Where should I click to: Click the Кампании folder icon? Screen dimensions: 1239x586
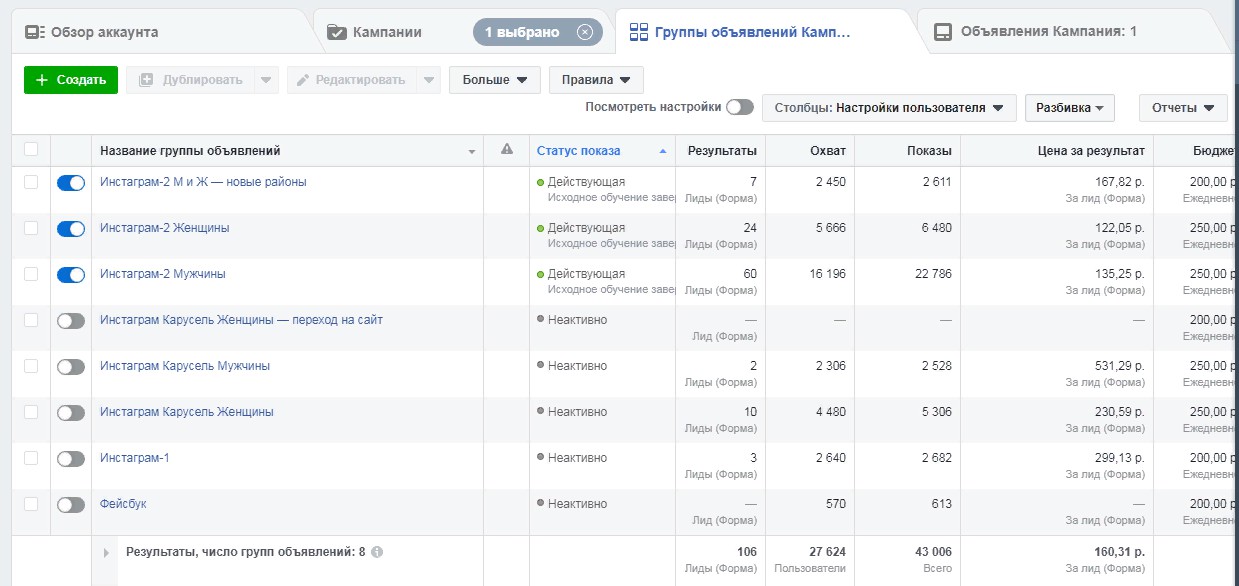coord(337,32)
